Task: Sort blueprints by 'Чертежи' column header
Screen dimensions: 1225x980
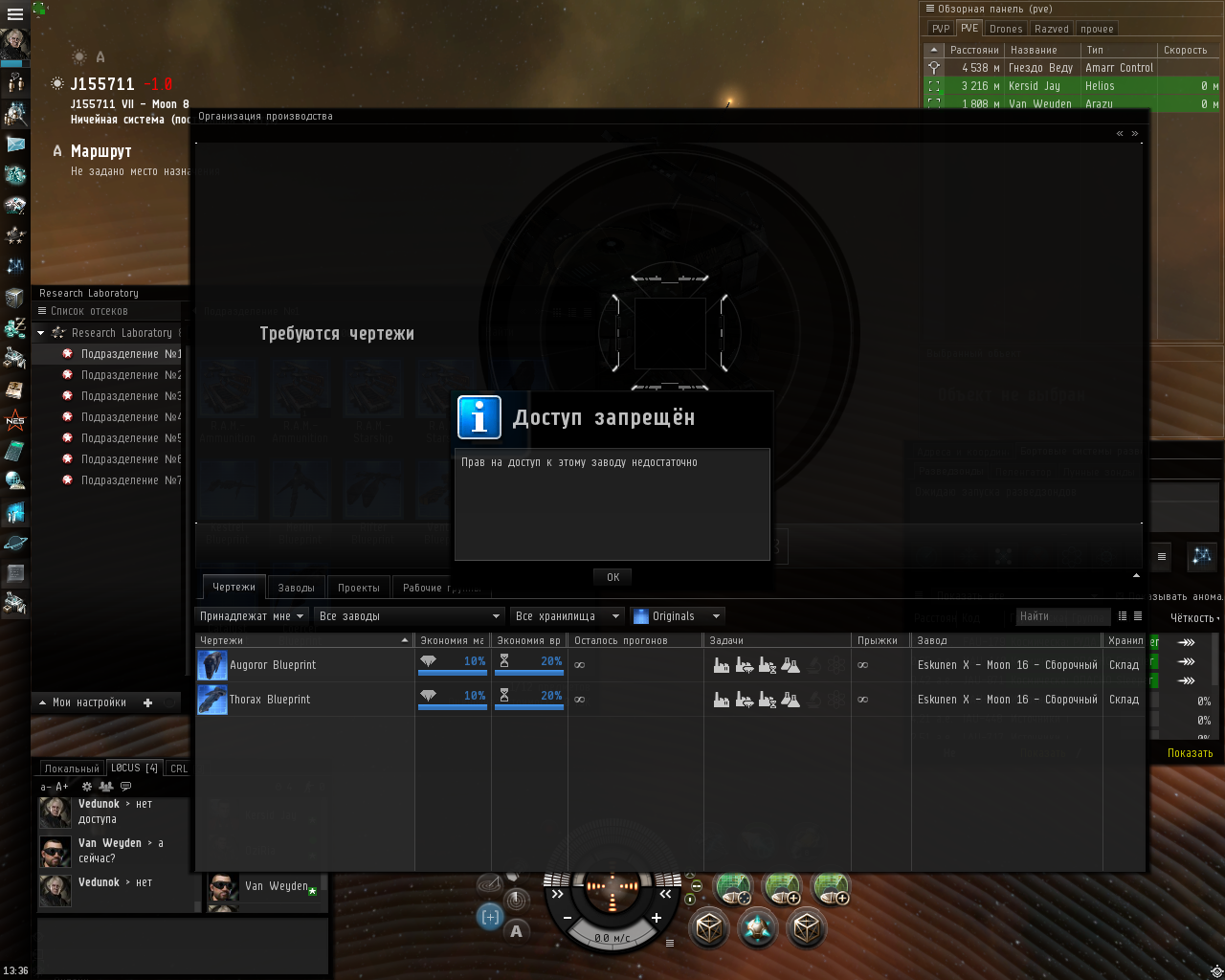Action: click(x=303, y=640)
